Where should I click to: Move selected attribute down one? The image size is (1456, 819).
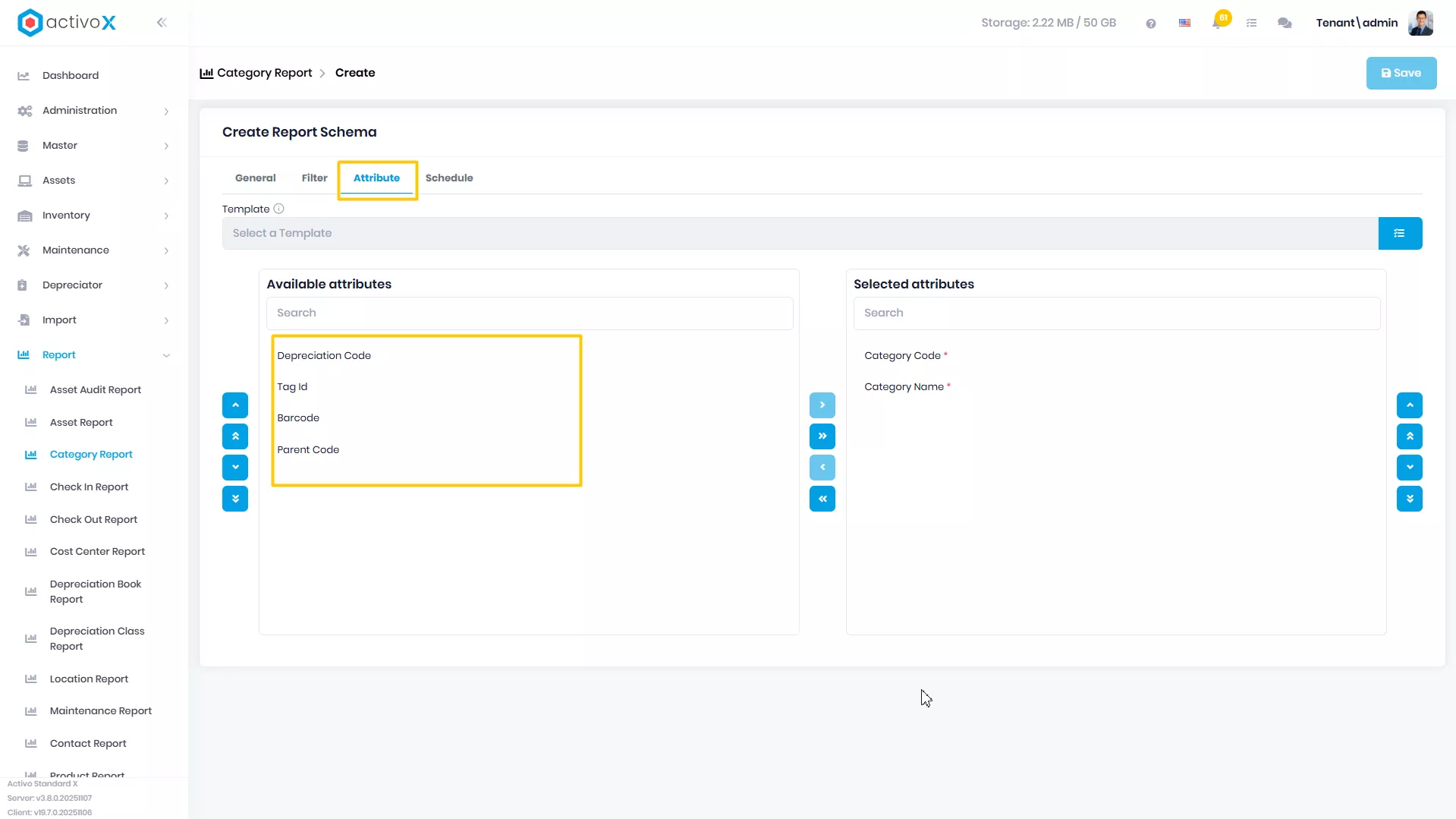point(1410,468)
